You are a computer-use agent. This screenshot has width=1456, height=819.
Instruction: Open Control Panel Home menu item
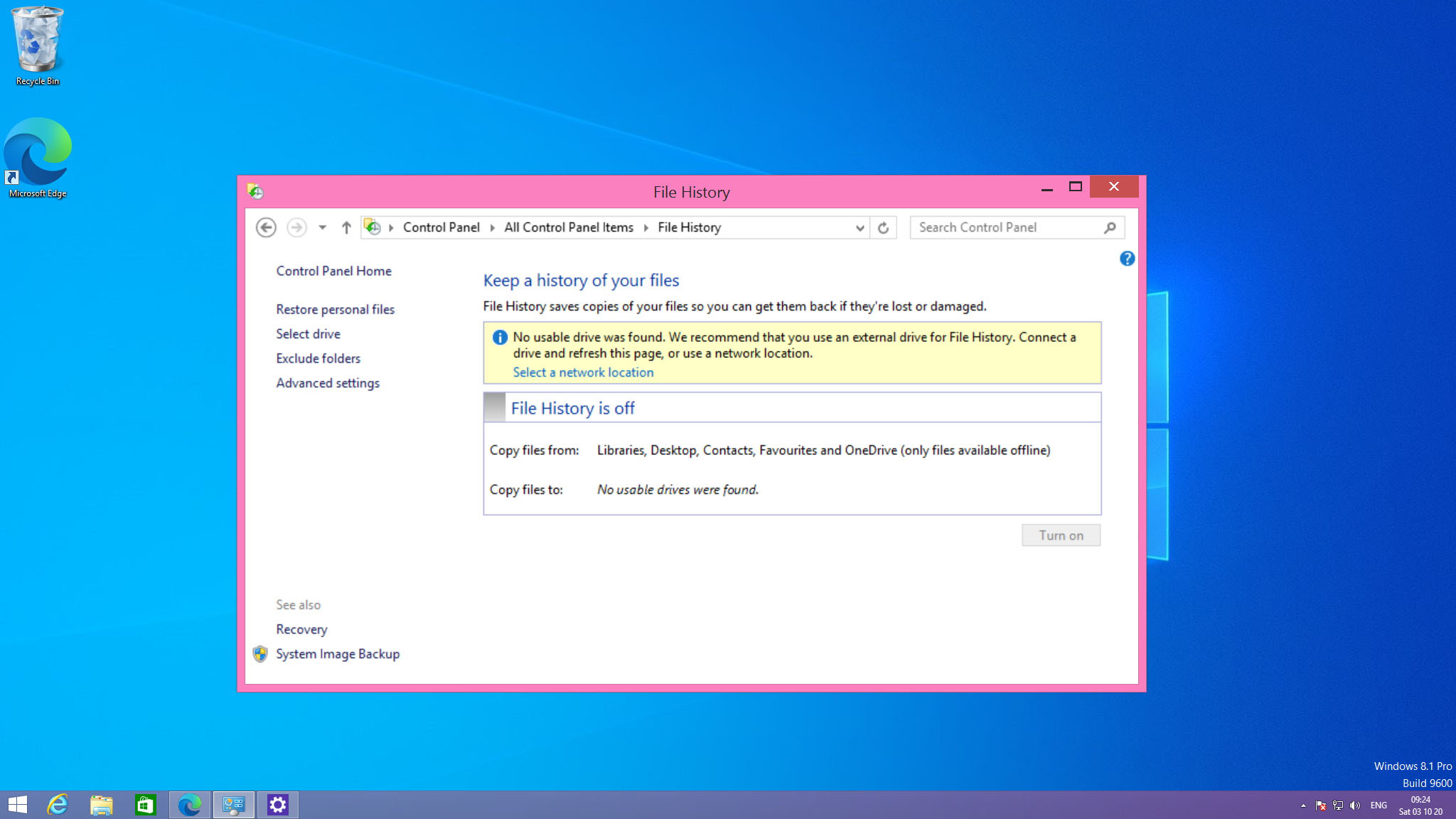pyautogui.click(x=334, y=271)
